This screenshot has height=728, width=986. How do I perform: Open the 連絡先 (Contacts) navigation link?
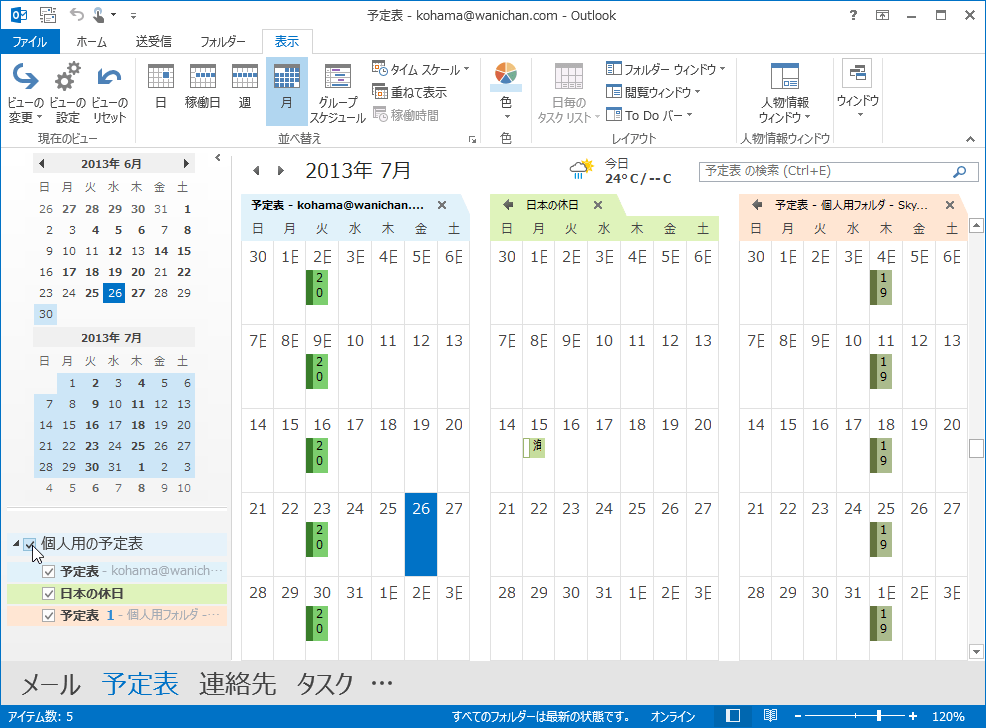pos(238,684)
